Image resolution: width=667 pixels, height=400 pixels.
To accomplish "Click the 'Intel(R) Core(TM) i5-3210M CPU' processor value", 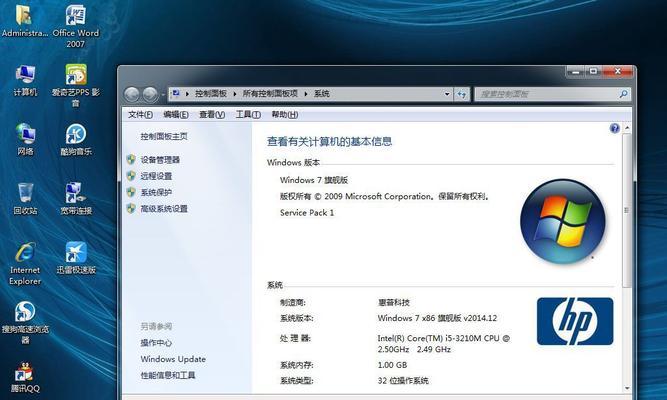I will tap(443, 343).
